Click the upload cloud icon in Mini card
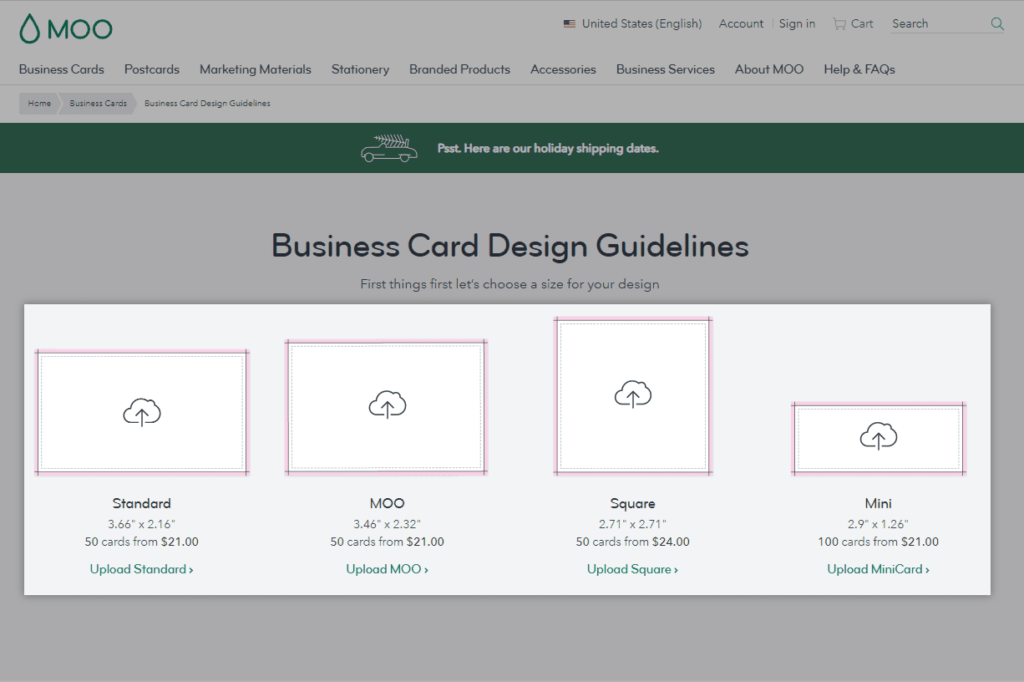The width and height of the screenshot is (1024, 682). click(x=878, y=436)
